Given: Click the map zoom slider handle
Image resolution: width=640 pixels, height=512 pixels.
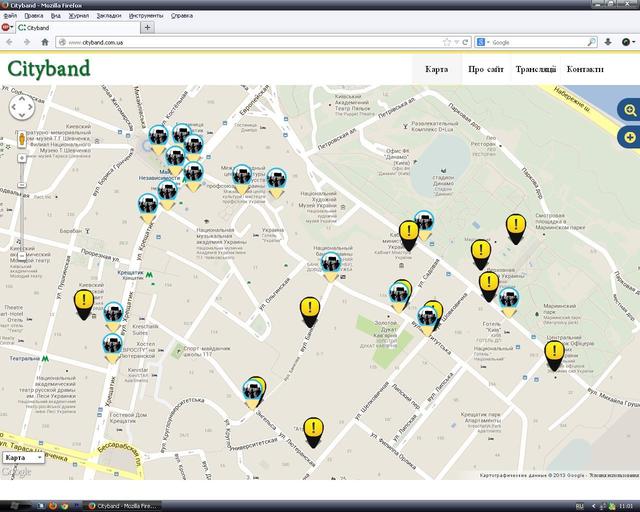Looking at the screenshot, I should [x=22, y=185].
